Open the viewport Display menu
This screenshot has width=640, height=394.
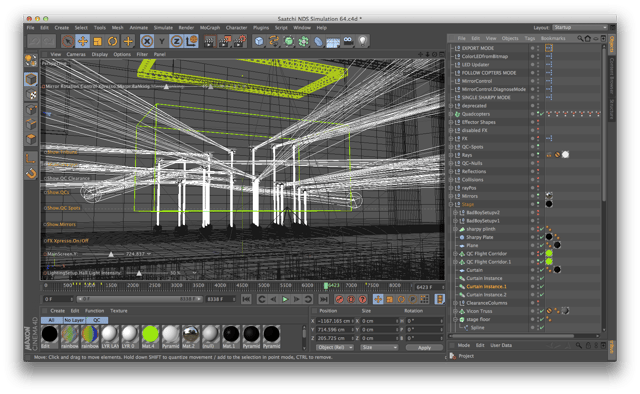click(100, 54)
